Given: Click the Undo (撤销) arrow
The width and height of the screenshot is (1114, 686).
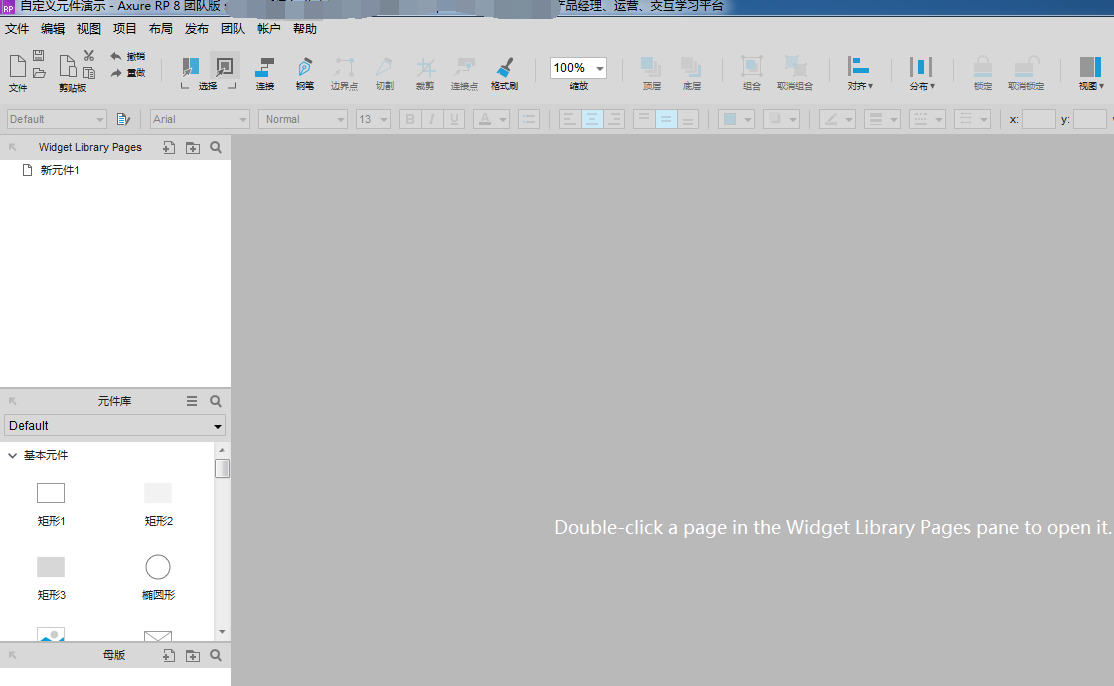Looking at the screenshot, I should click(116, 56).
